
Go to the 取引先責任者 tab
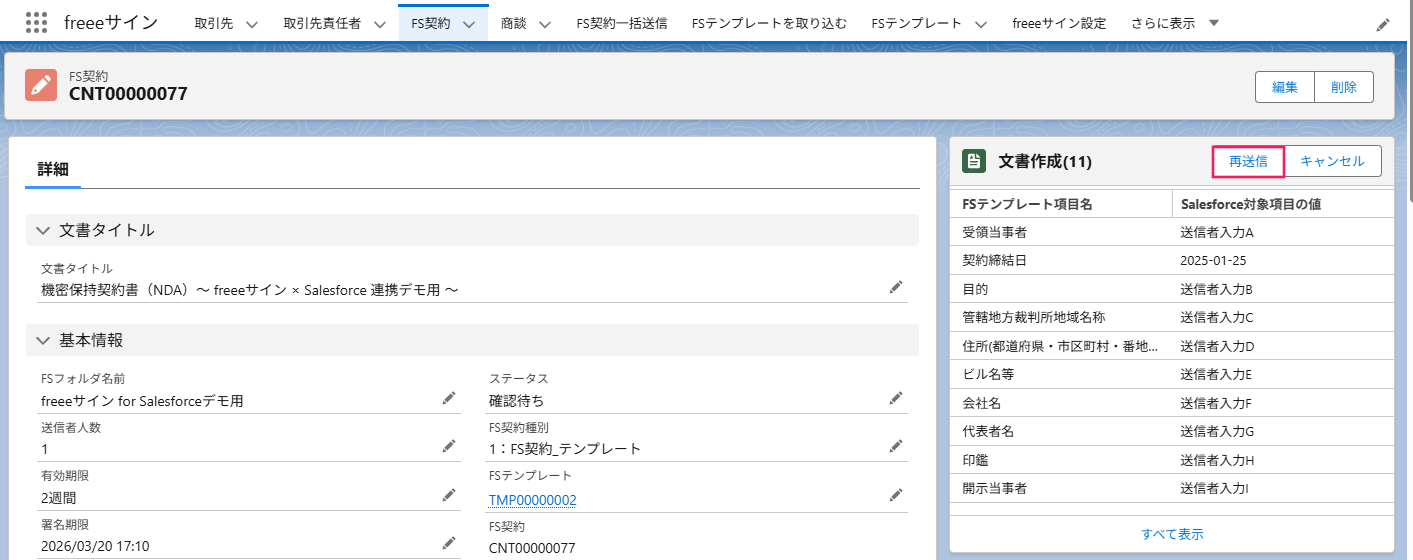click(x=322, y=23)
